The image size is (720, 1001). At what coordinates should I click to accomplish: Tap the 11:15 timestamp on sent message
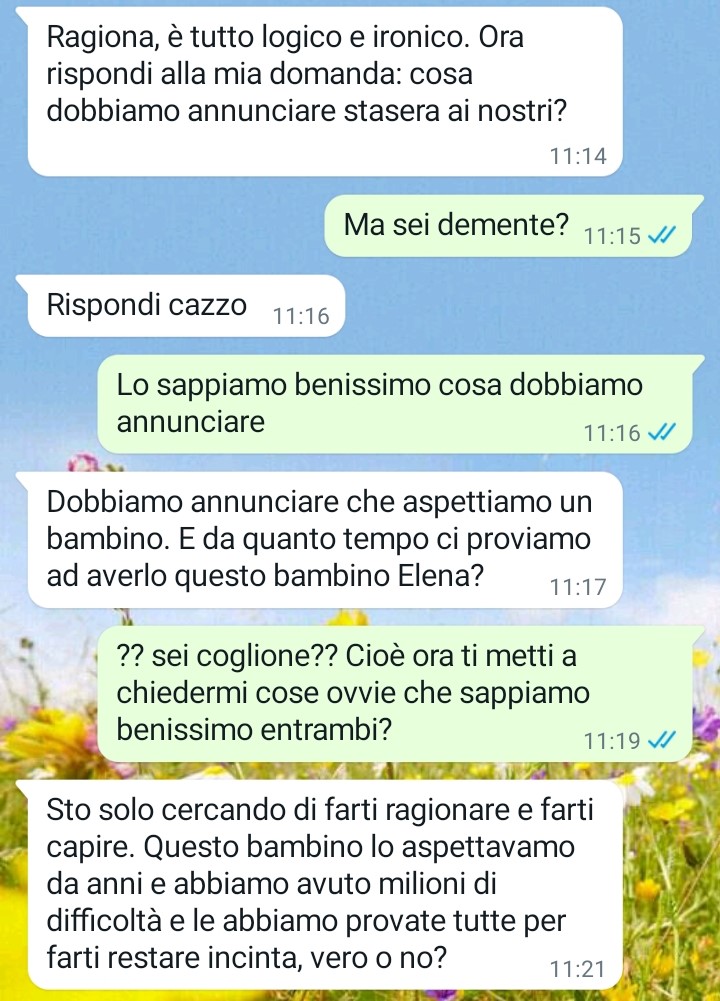[612, 236]
